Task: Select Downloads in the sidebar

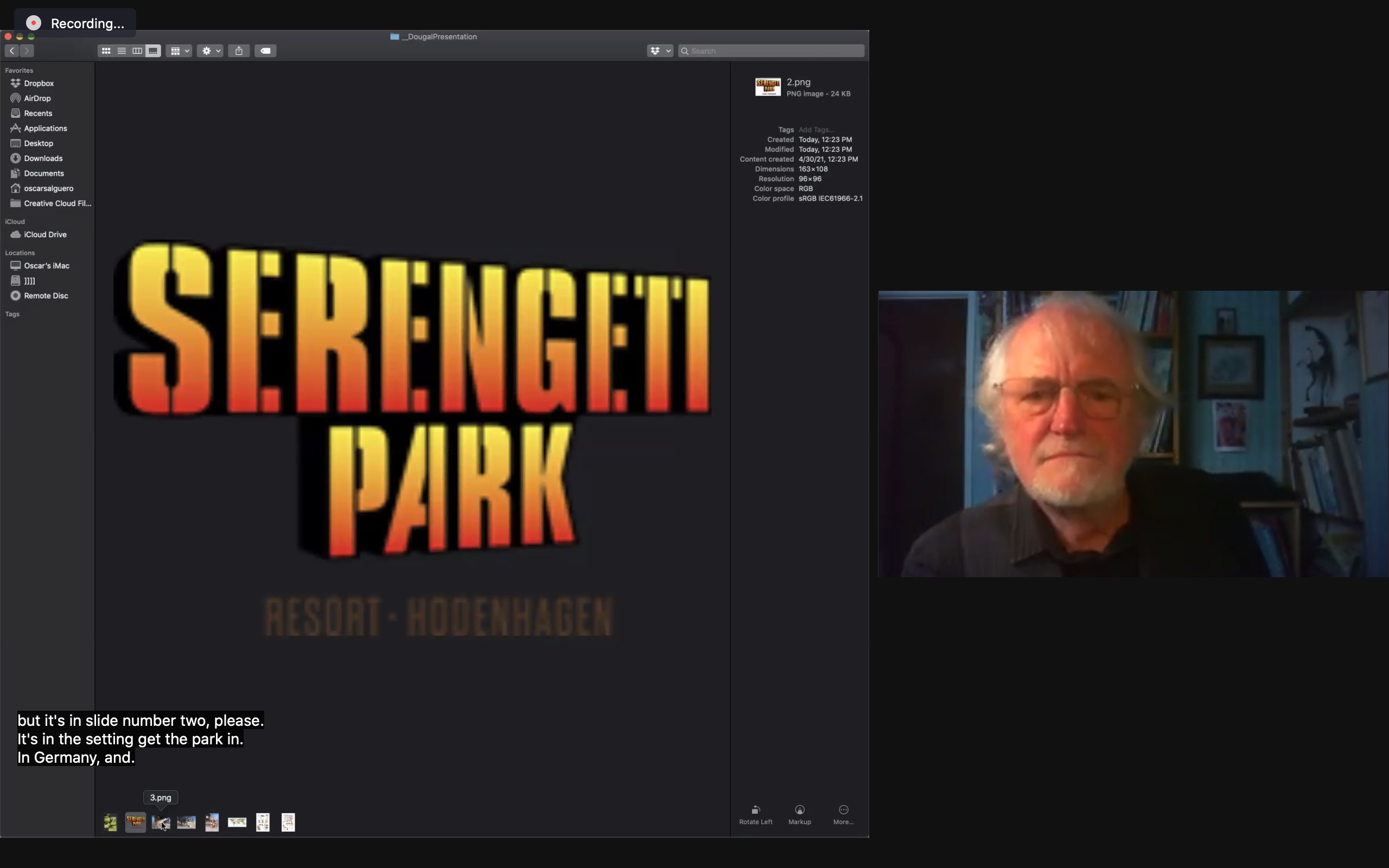Action: [43, 158]
